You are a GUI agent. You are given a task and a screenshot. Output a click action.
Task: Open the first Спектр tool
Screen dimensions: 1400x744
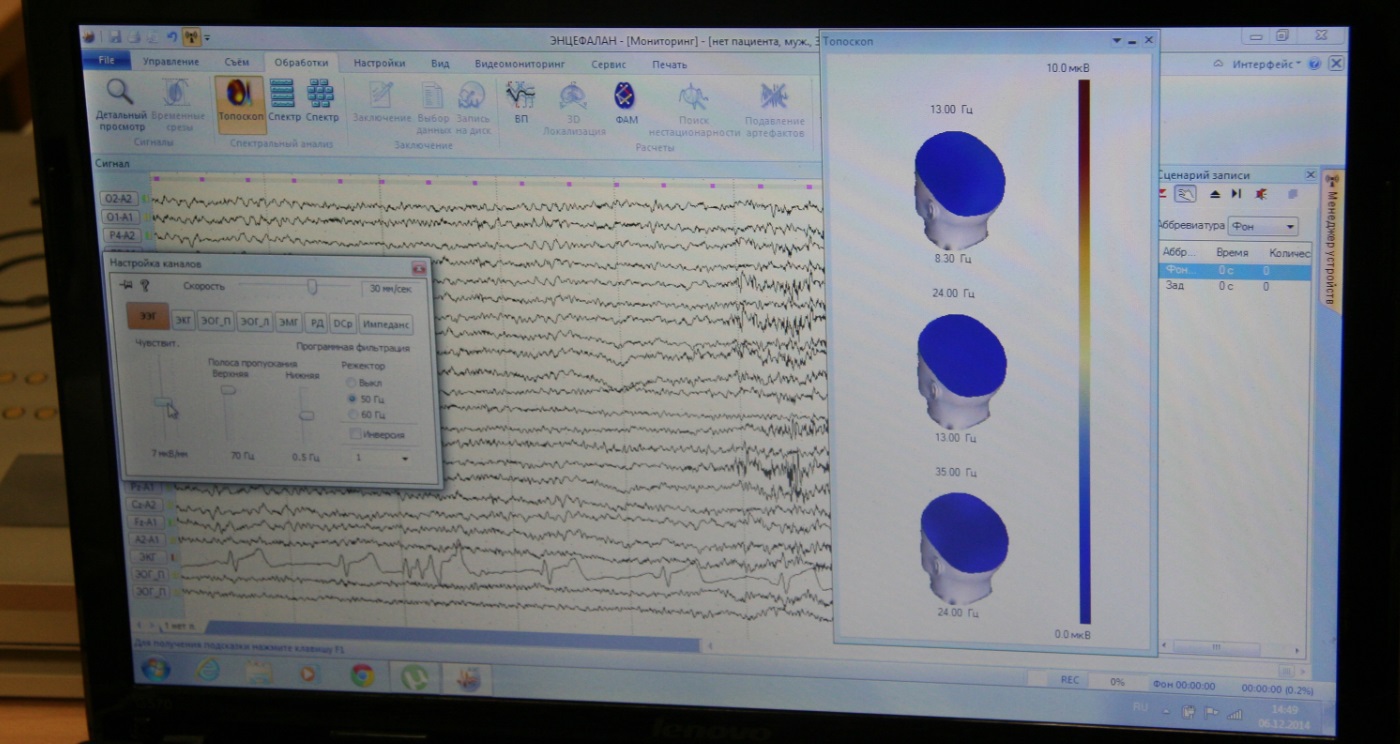(x=284, y=102)
